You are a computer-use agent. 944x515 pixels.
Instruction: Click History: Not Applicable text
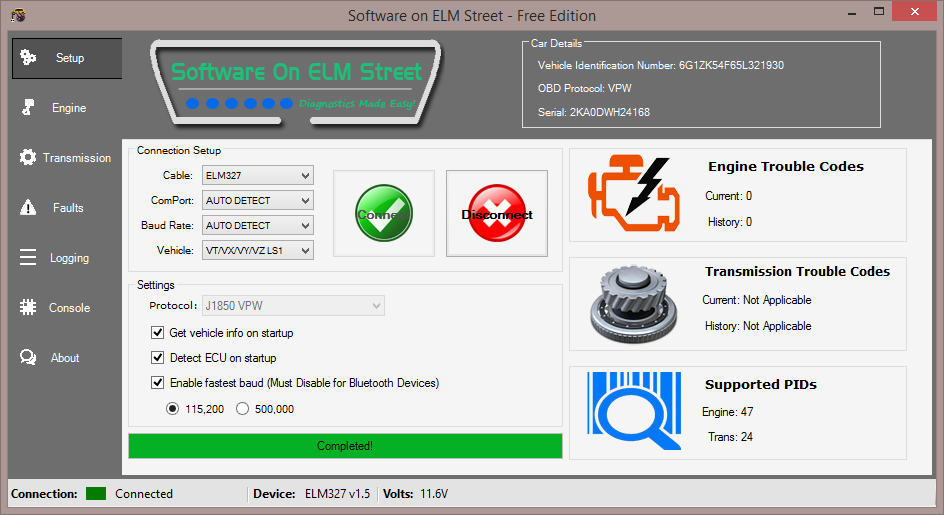click(758, 326)
